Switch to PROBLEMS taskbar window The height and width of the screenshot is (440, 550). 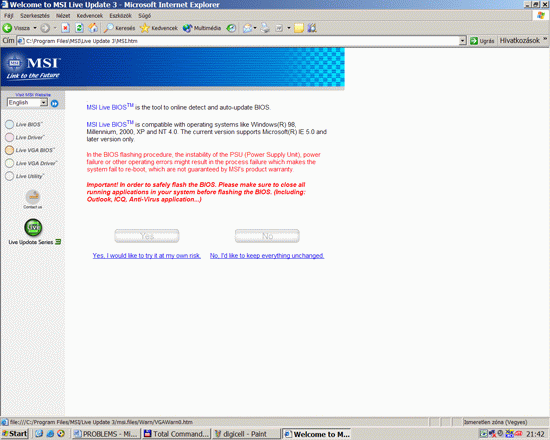(106, 434)
